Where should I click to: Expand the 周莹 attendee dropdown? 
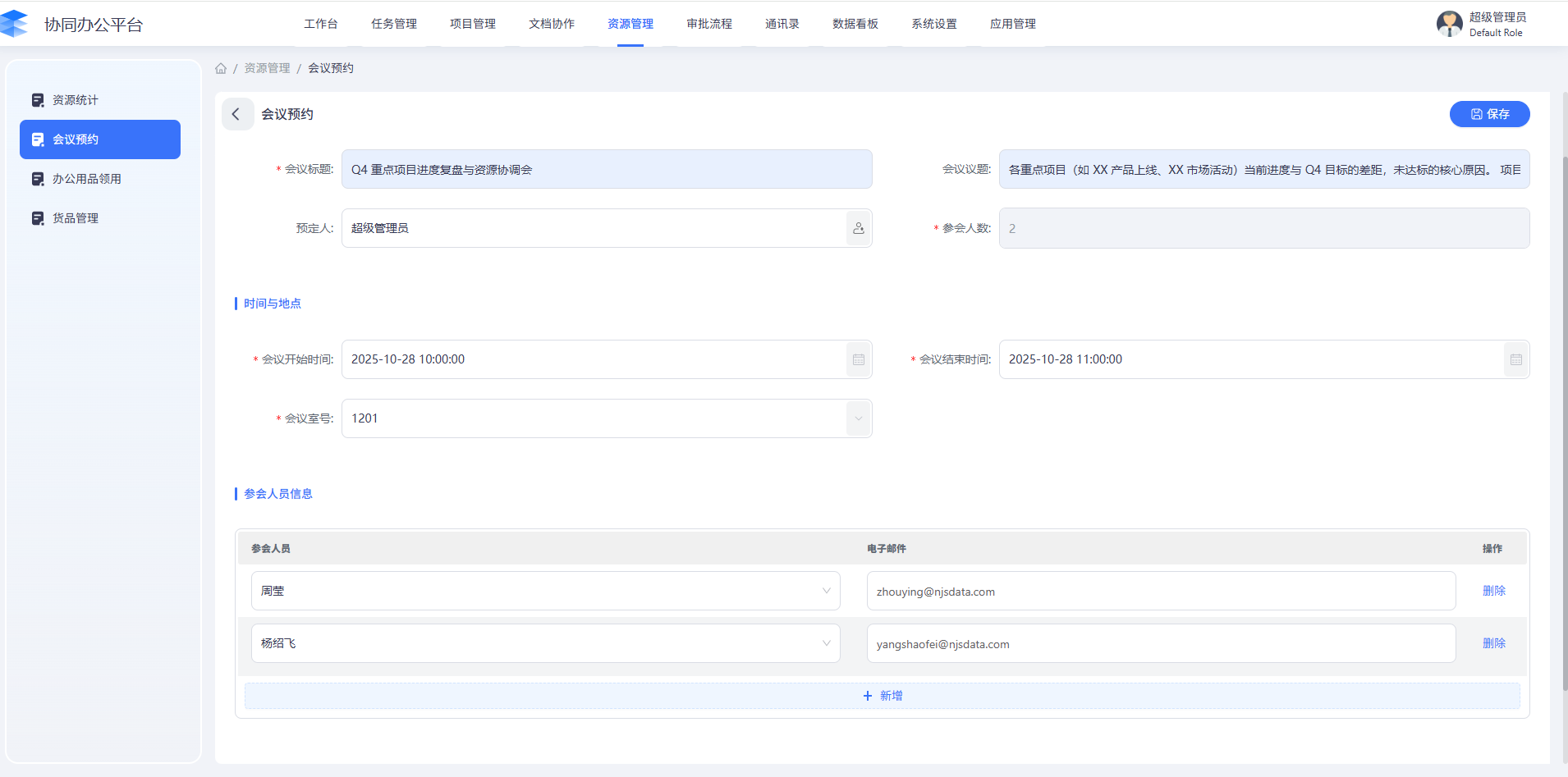pyautogui.click(x=826, y=591)
